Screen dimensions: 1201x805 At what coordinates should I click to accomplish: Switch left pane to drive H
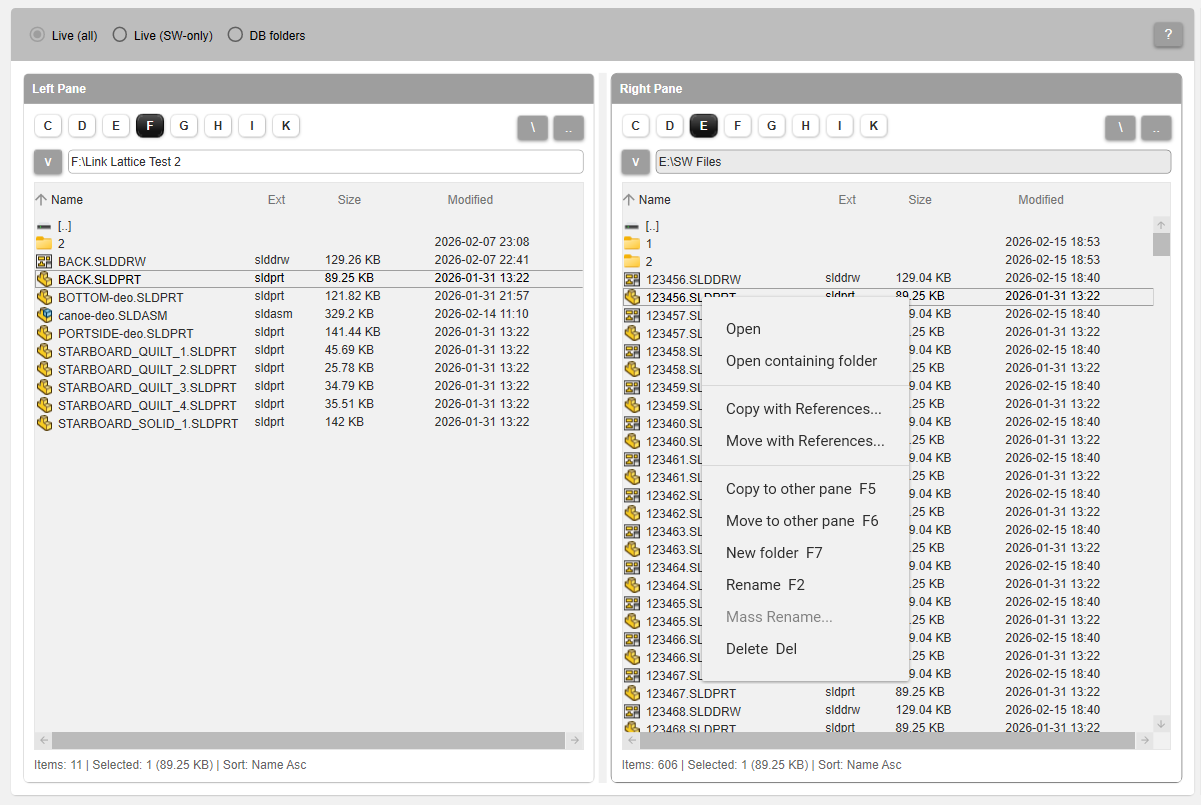pyautogui.click(x=218, y=126)
